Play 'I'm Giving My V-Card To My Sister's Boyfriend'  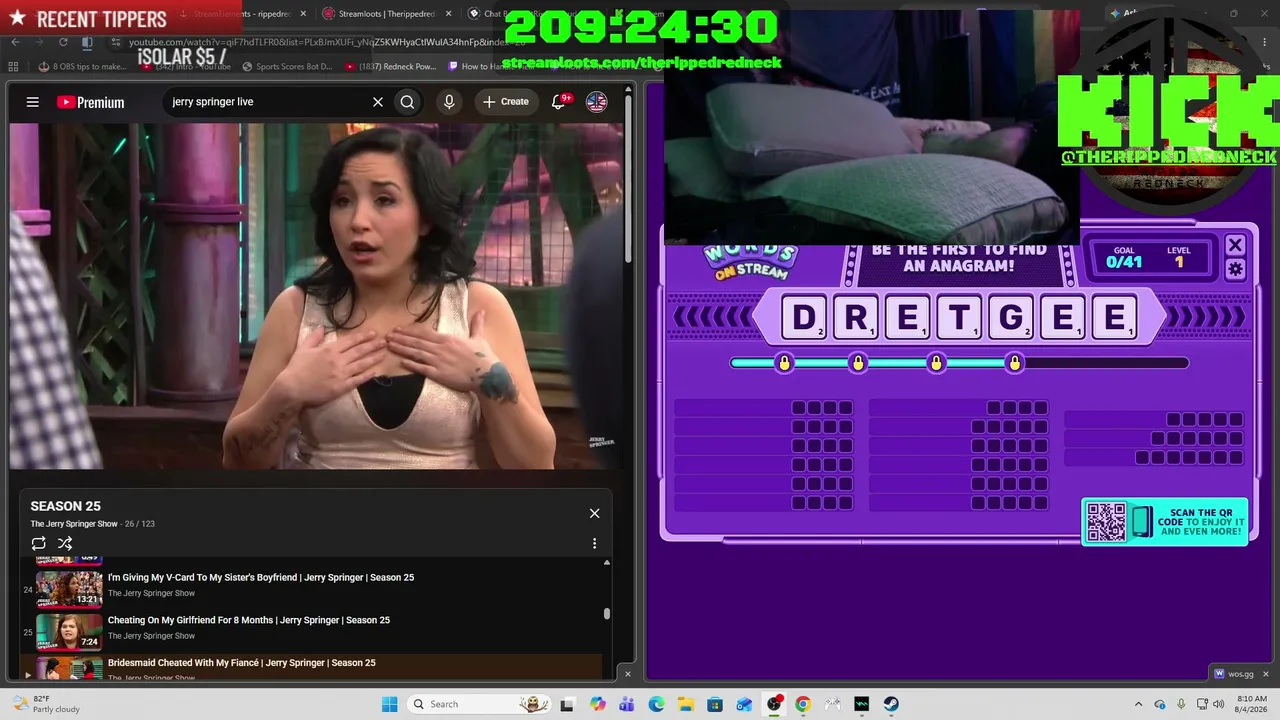(261, 578)
